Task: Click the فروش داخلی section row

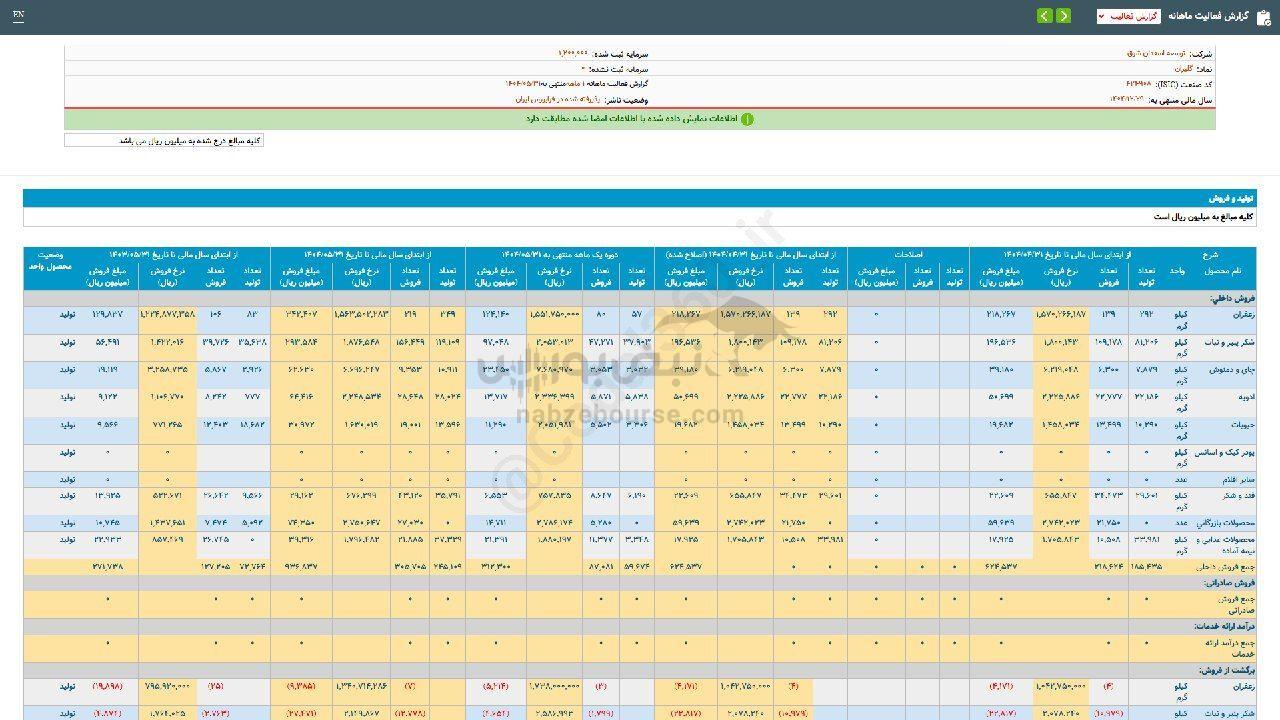Action: click(1233, 298)
